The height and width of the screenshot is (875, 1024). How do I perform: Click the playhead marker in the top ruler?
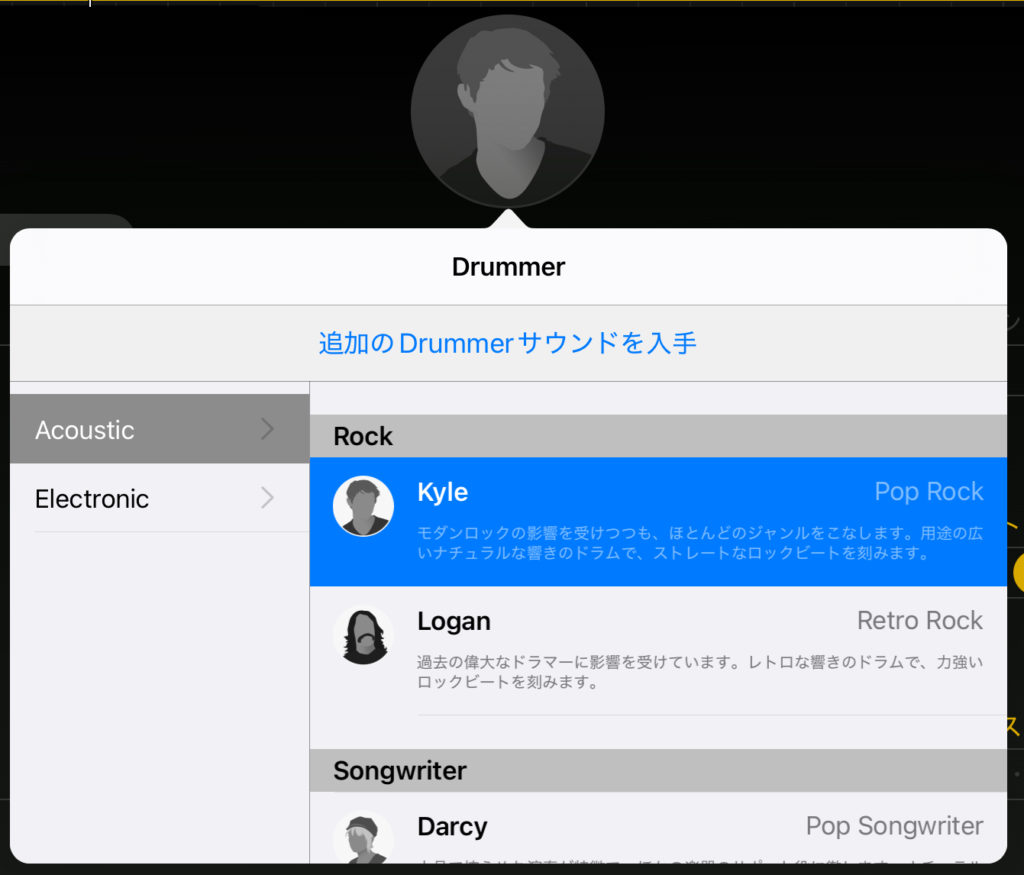pos(90,5)
